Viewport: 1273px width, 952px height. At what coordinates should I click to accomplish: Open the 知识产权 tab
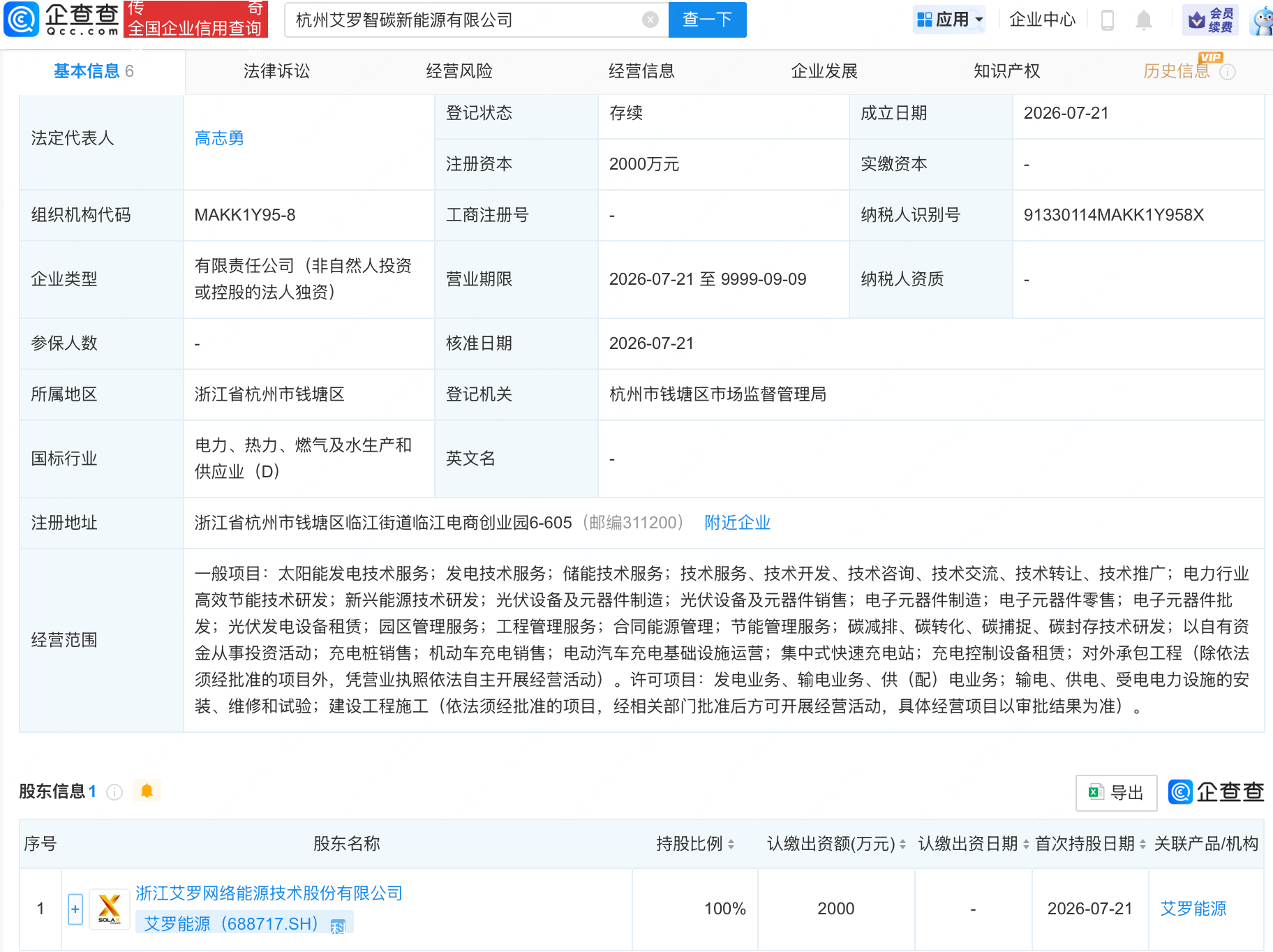1006,71
